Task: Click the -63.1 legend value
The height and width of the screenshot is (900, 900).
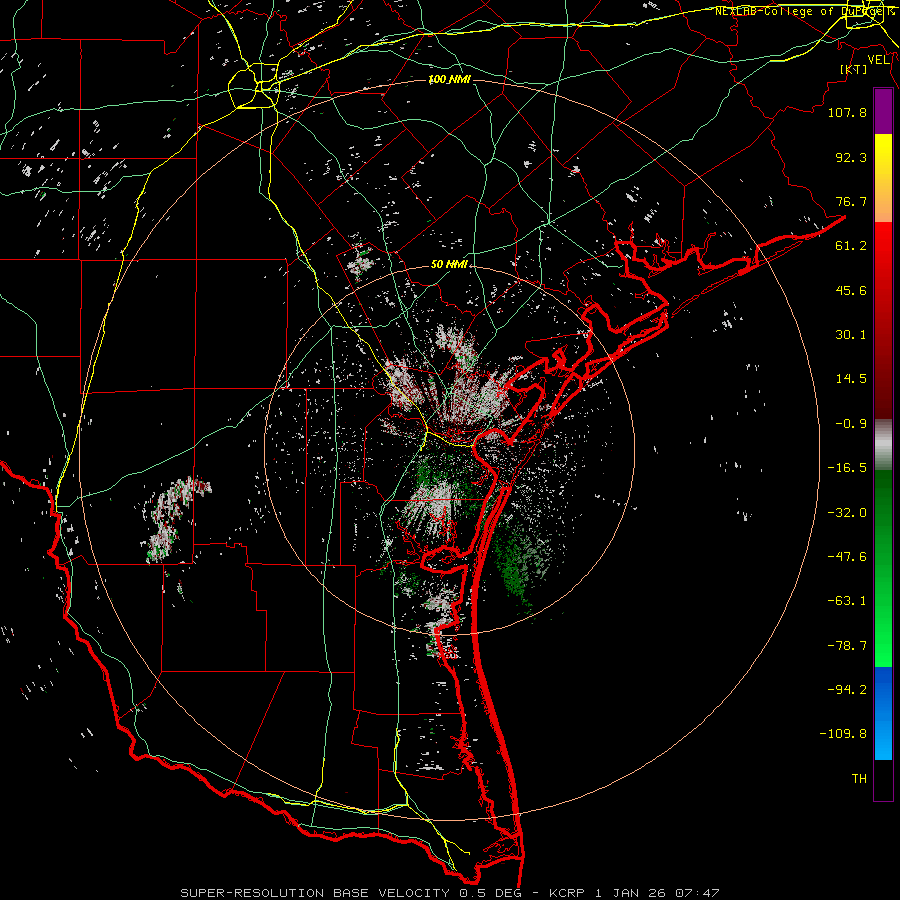Action: tap(847, 601)
